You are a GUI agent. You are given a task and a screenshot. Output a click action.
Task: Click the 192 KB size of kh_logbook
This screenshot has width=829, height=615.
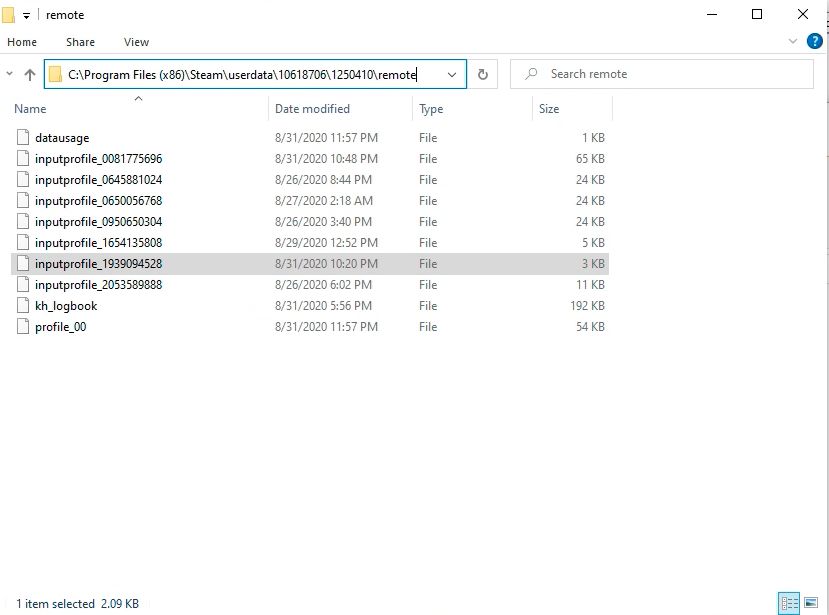click(587, 306)
